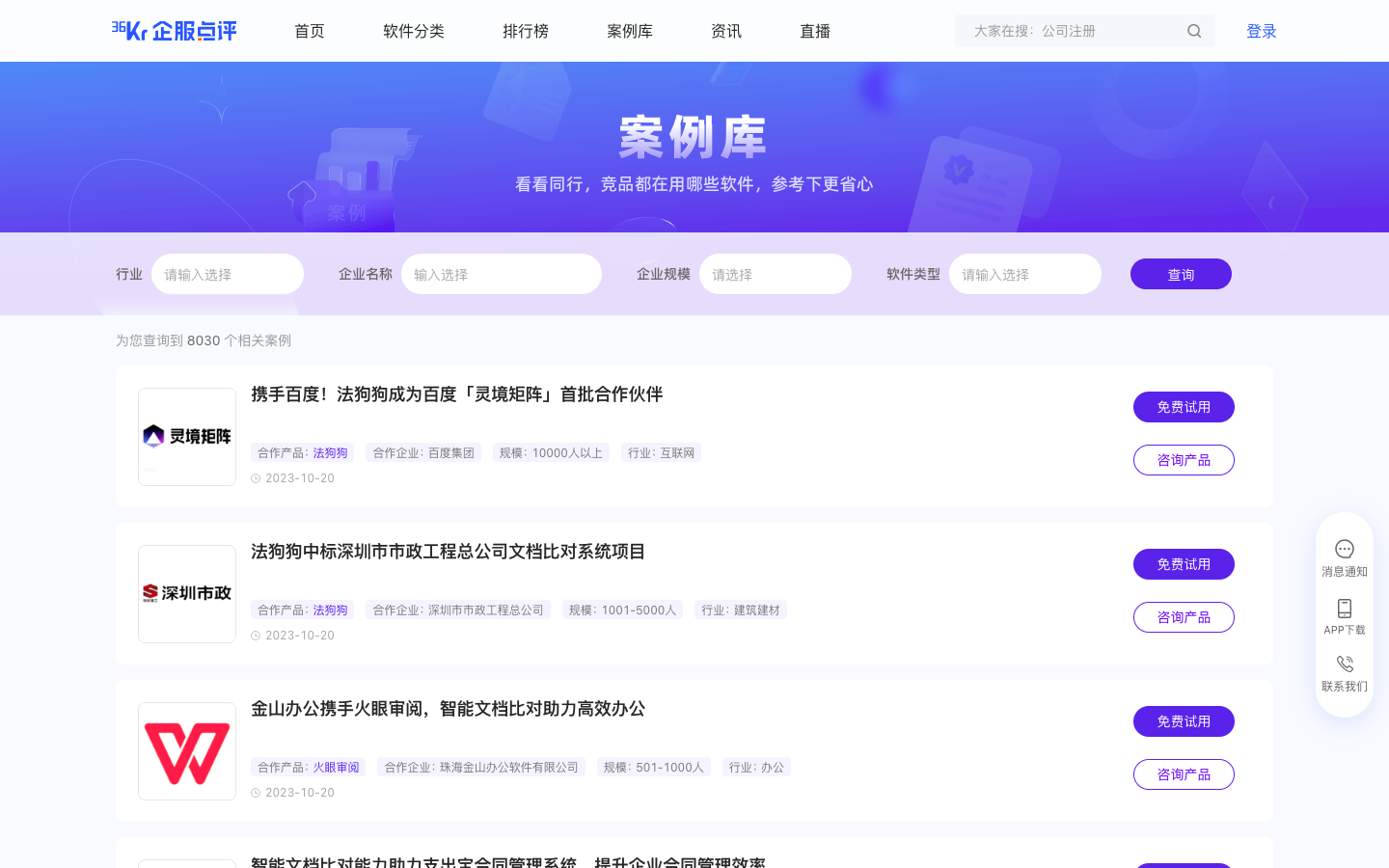Open the 灵境矩阵 case logo thumbnail

coord(187,437)
